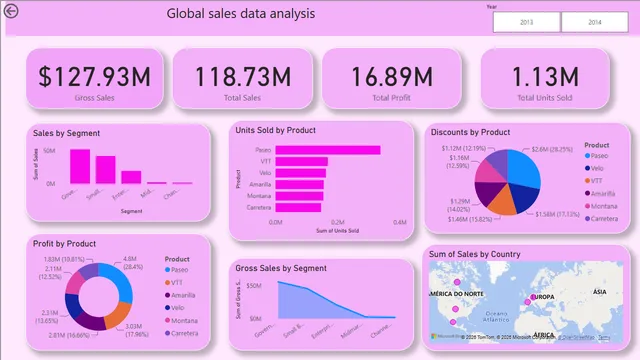Click the Sales by Segment chart title

[x=66, y=133]
